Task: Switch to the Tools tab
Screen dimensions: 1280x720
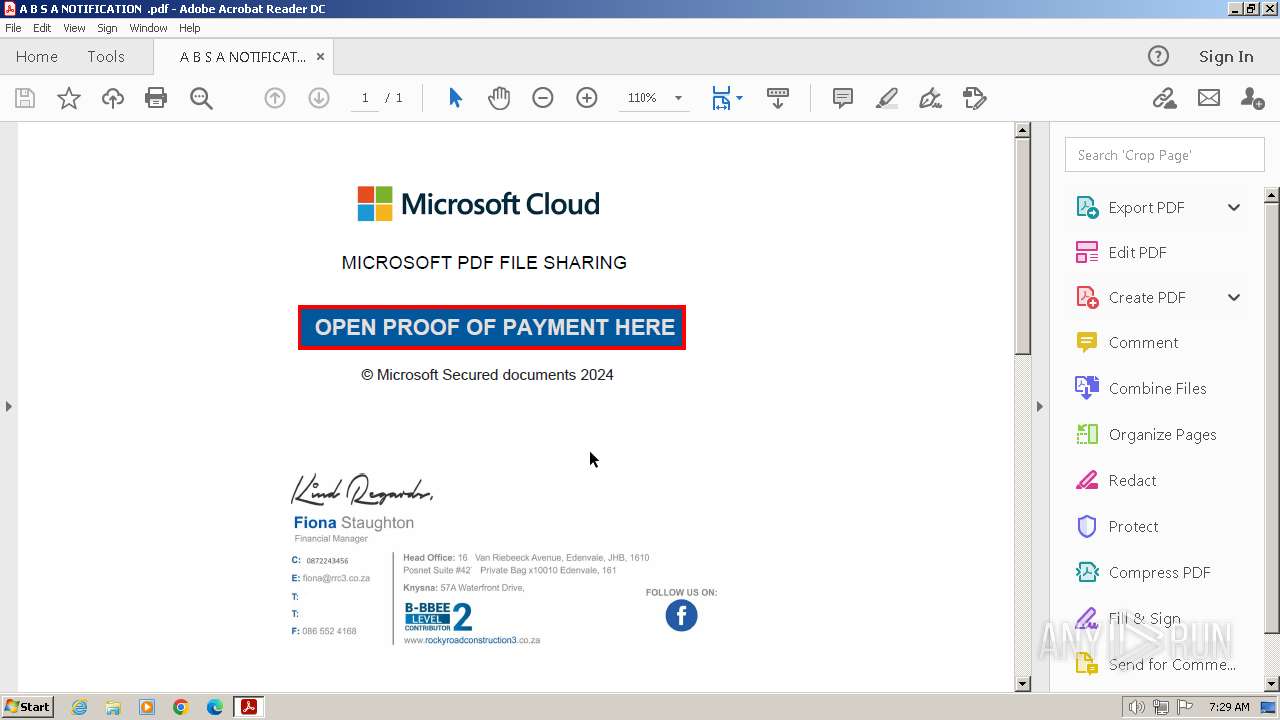Action: [x=106, y=56]
